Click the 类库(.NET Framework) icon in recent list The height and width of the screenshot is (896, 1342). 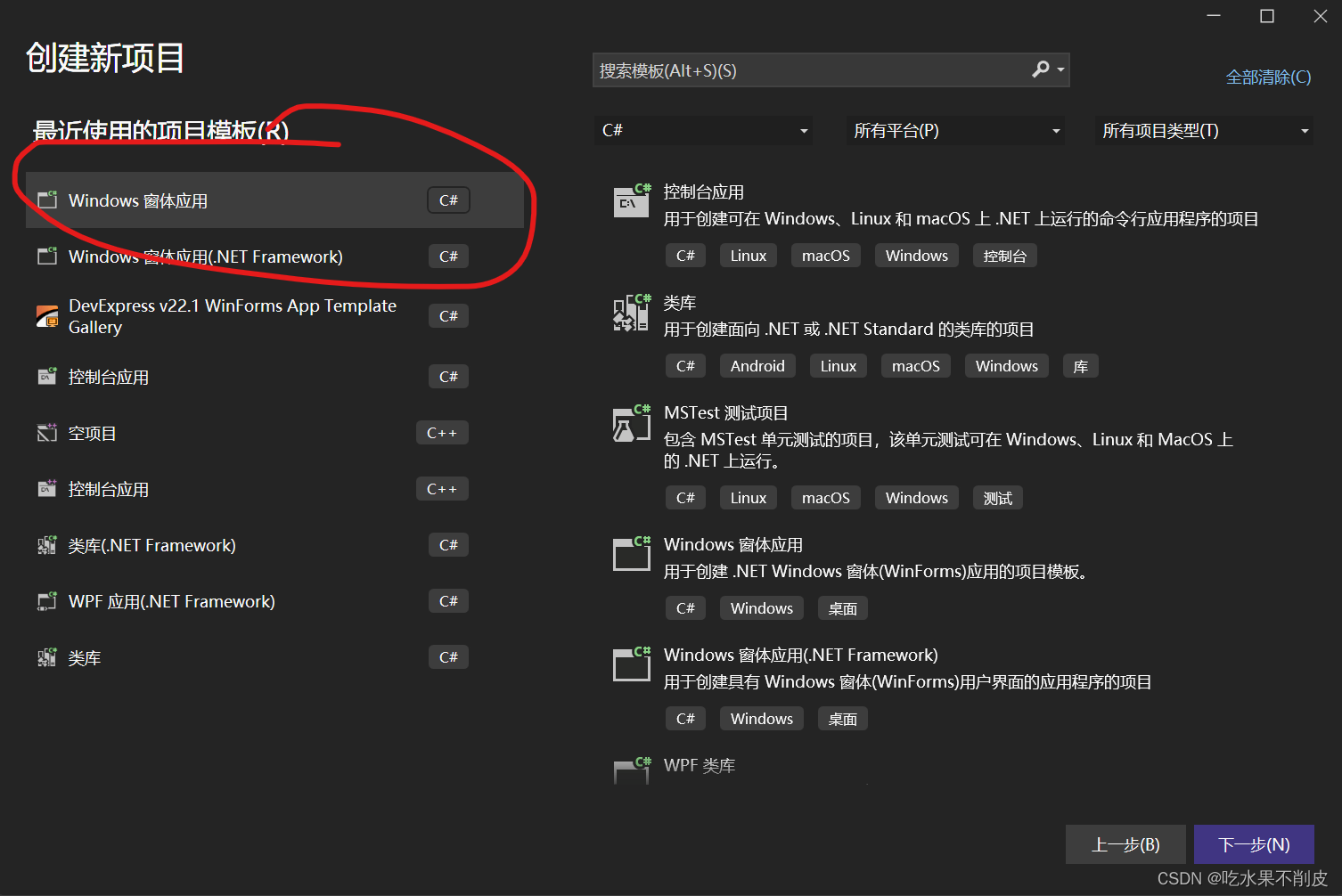click(47, 545)
